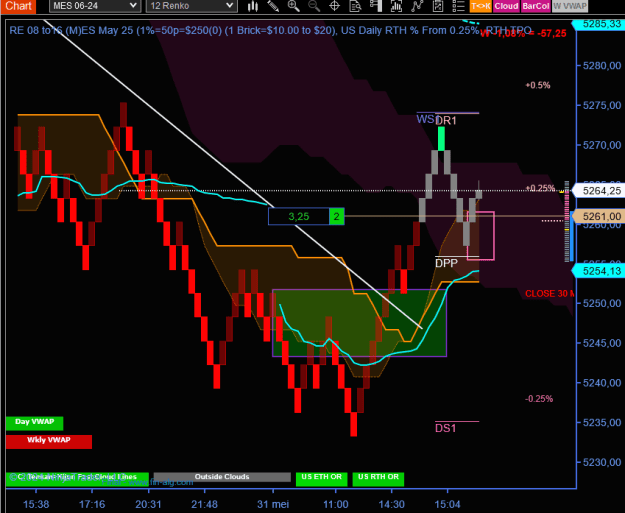Click the -0.25% level label
625x513 pixels.
[539, 399]
